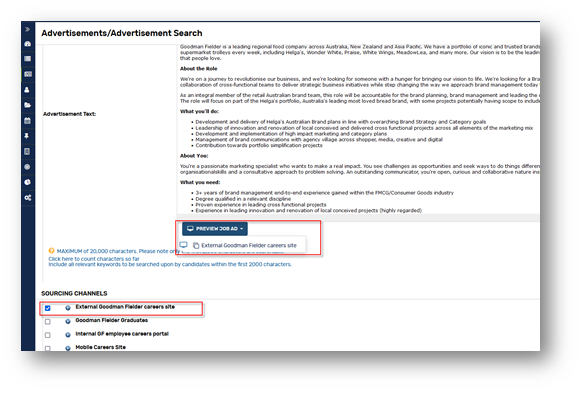The image size is (582, 393).
Task: Uncheck External Goodman Fielder careers site channel
Action: 48,308
